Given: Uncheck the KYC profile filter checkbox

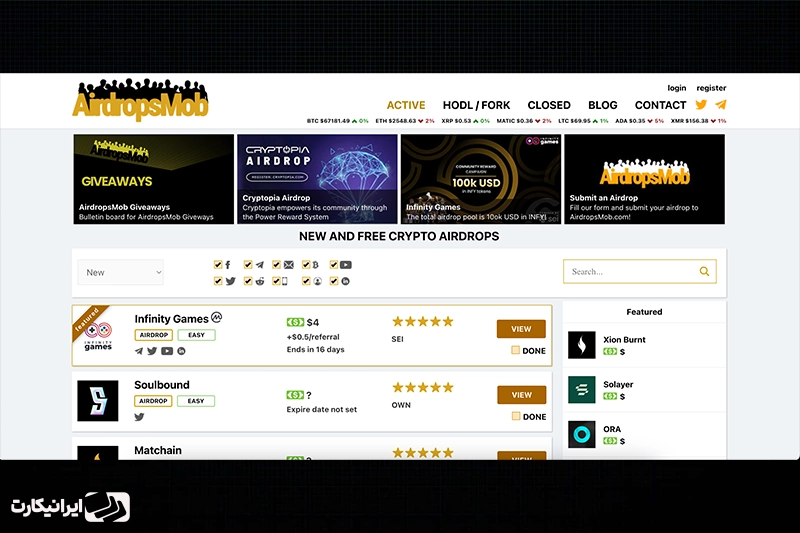Looking at the screenshot, I should point(306,281).
